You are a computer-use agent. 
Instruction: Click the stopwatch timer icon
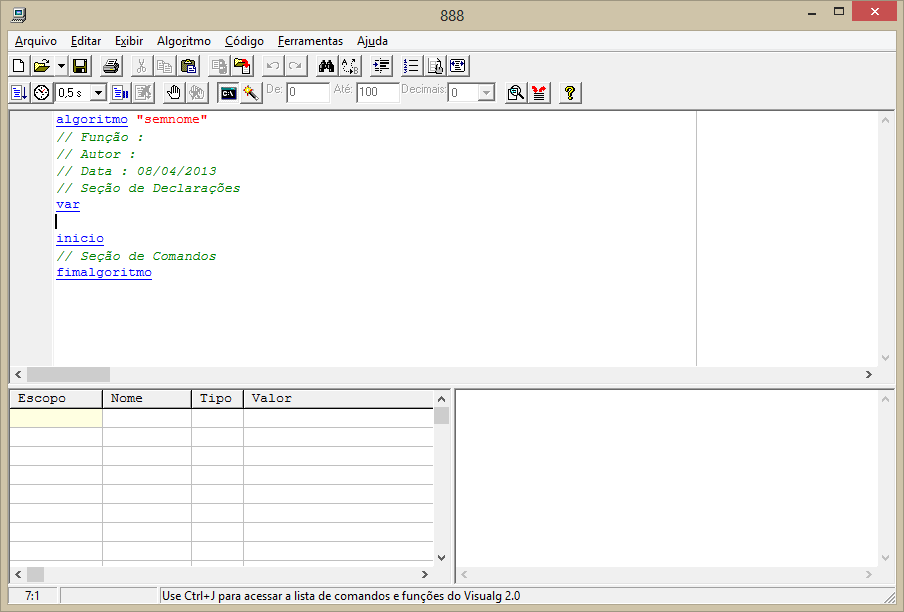[41, 93]
